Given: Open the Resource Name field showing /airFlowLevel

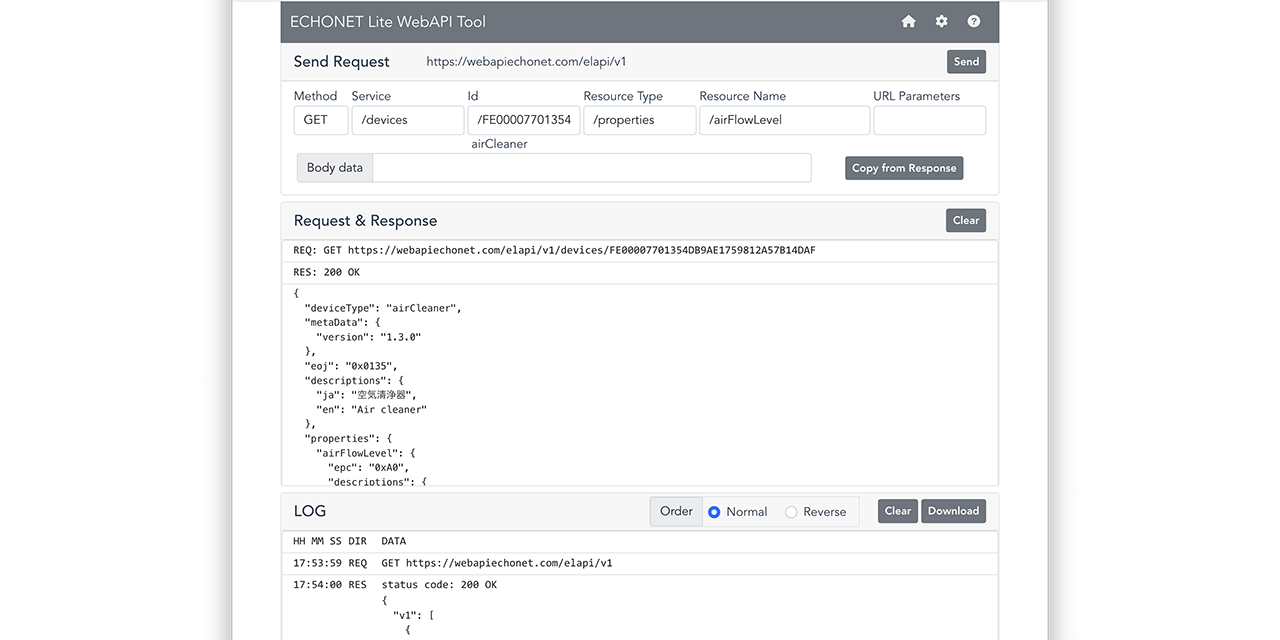Looking at the screenshot, I should pos(784,120).
